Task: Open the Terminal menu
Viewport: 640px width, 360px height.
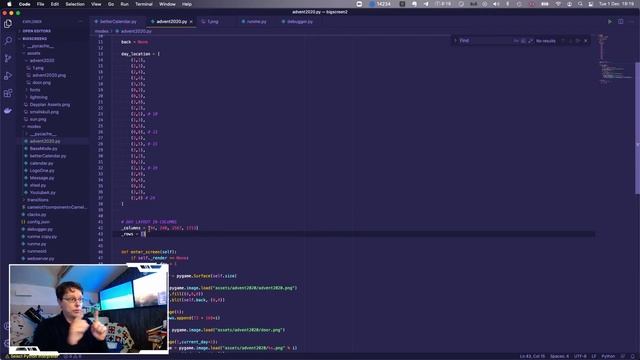Action: click(x=144, y=4)
